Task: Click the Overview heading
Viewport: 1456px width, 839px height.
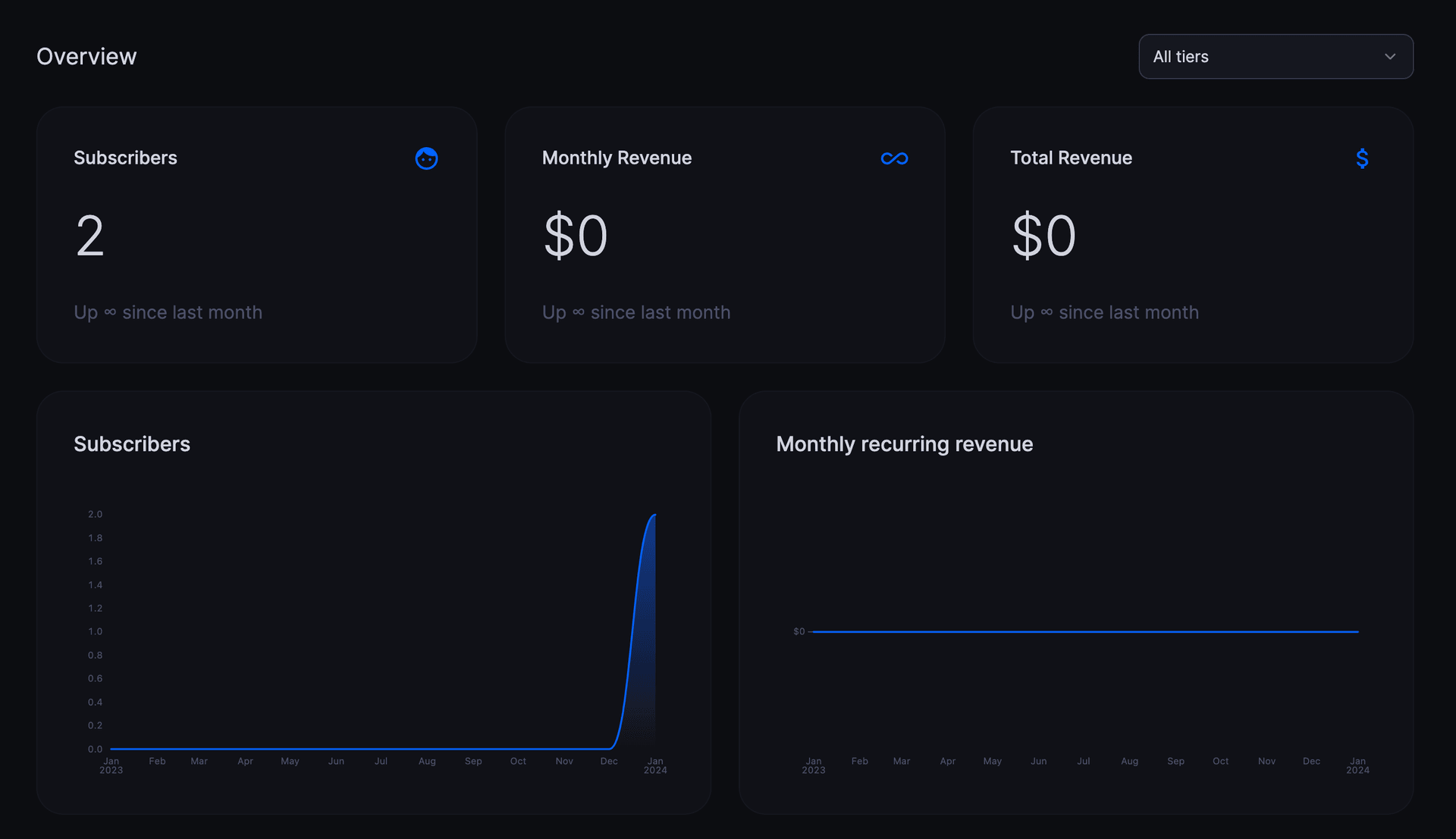Action: pyautogui.click(x=86, y=56)
